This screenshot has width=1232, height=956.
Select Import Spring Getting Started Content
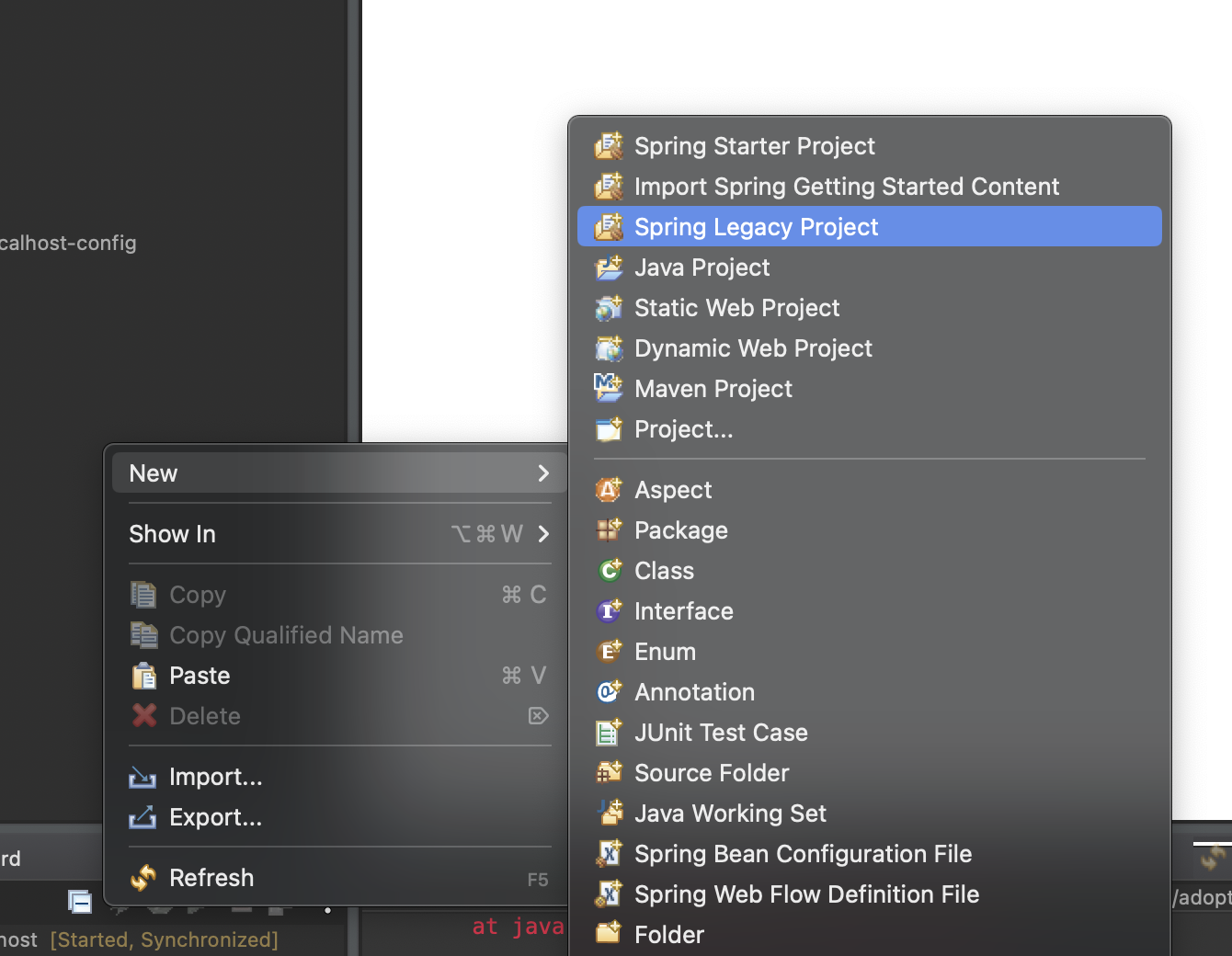[870, 187]
